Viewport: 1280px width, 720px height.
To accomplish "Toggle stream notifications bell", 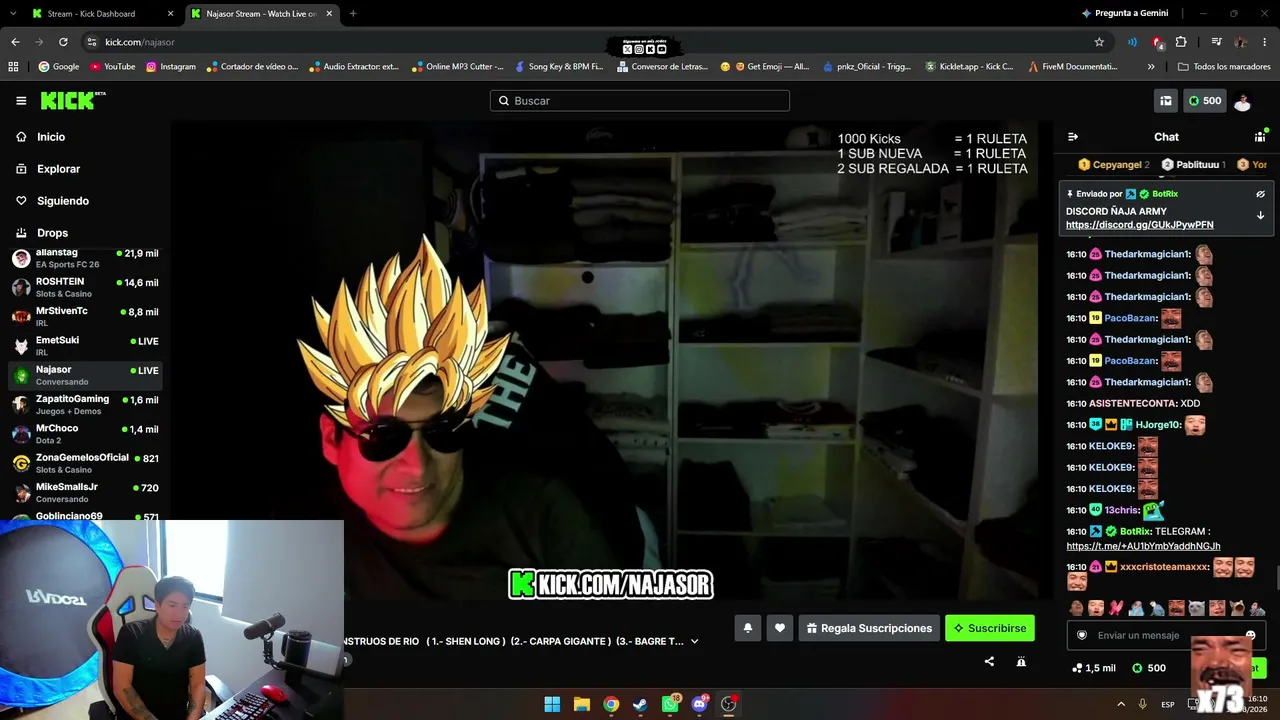I will 747,628.
